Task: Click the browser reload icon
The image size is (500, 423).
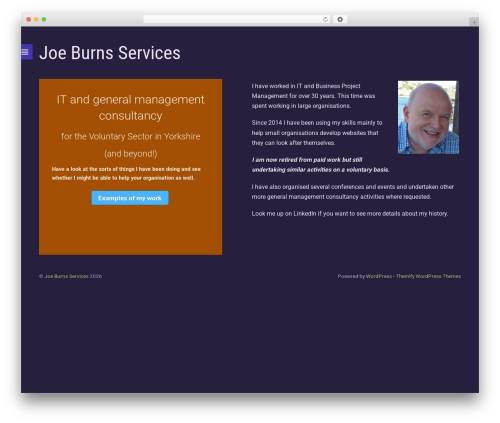Action: [325, 20]
